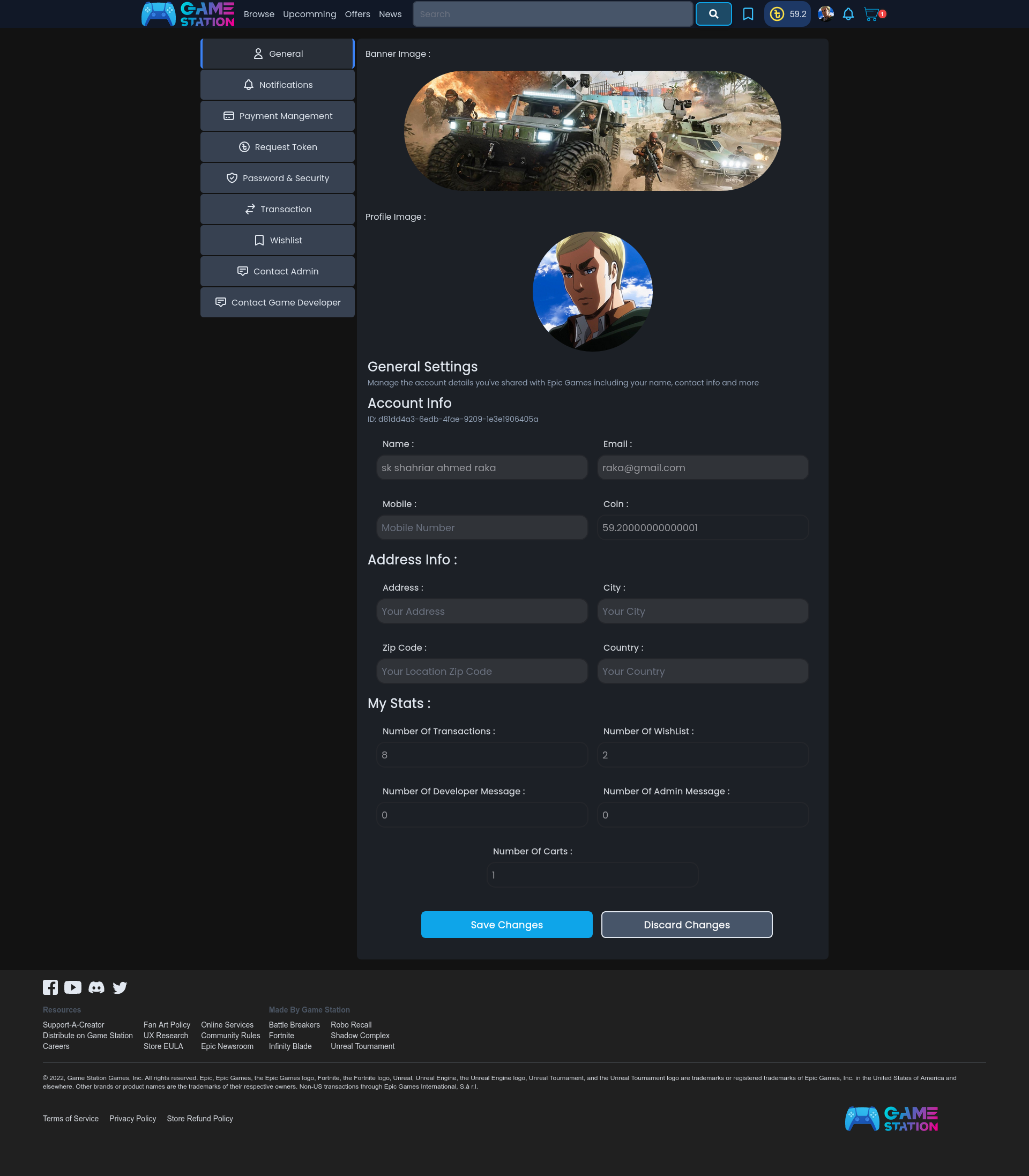This screenshot has width=1029, height=1176.
Task: Go to Offers in top navigation
Action: tap(357, 14)
